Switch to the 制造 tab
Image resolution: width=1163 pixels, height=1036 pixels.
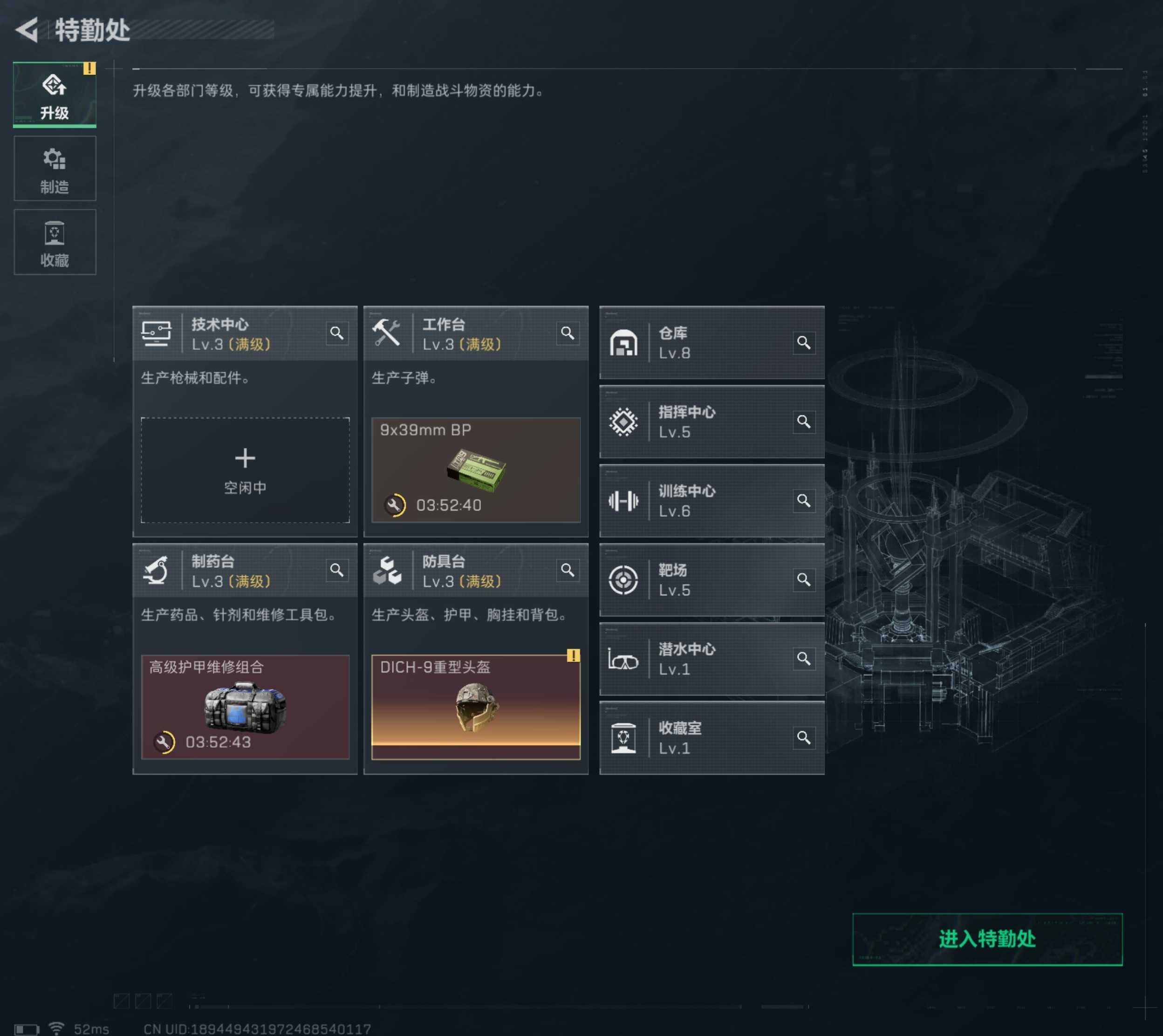pos(55,169)
